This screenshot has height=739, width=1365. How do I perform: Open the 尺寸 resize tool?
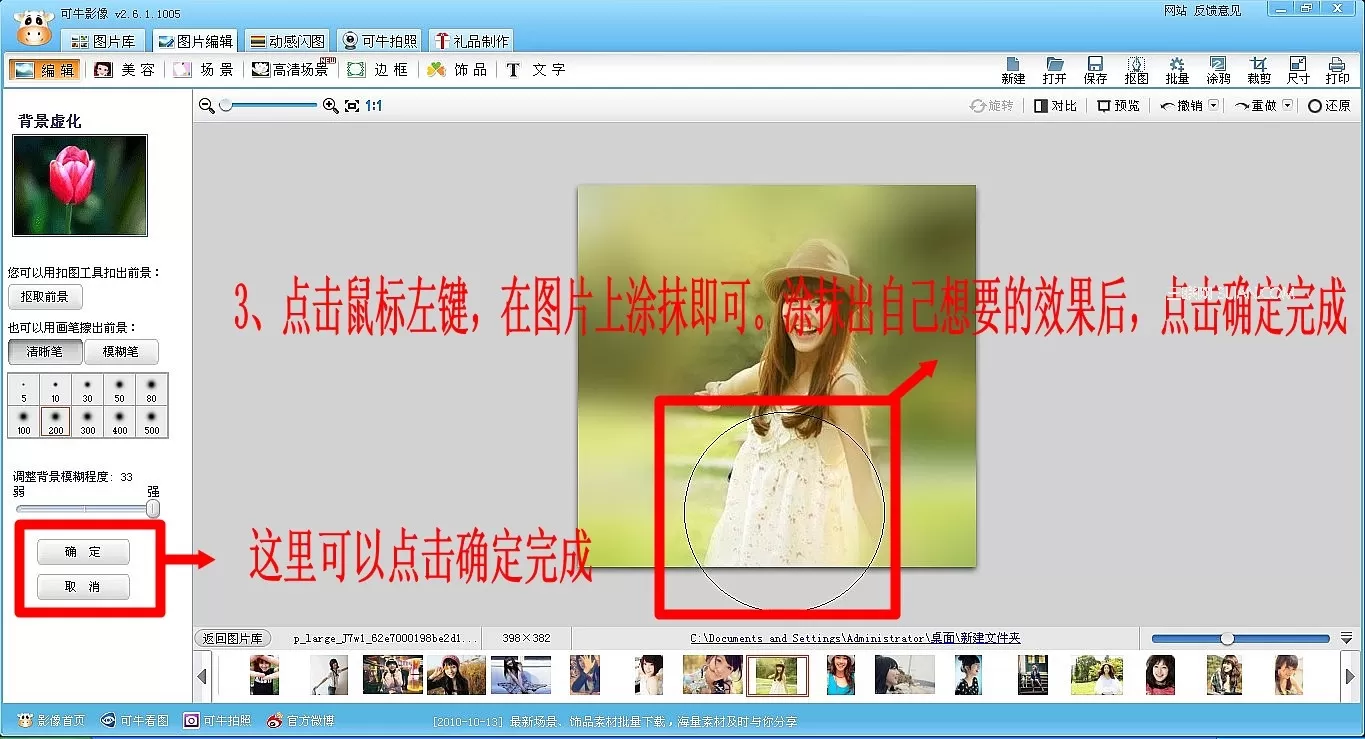pos(1298,70)
